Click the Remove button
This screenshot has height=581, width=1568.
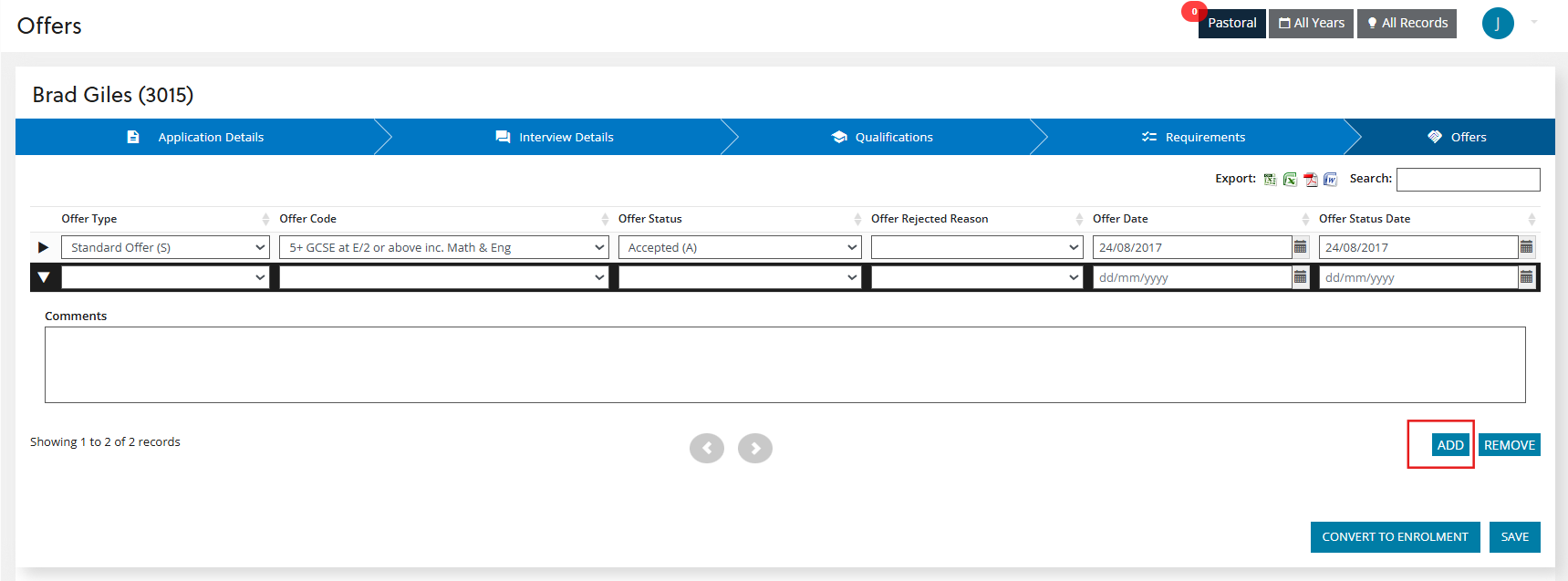1509,445
